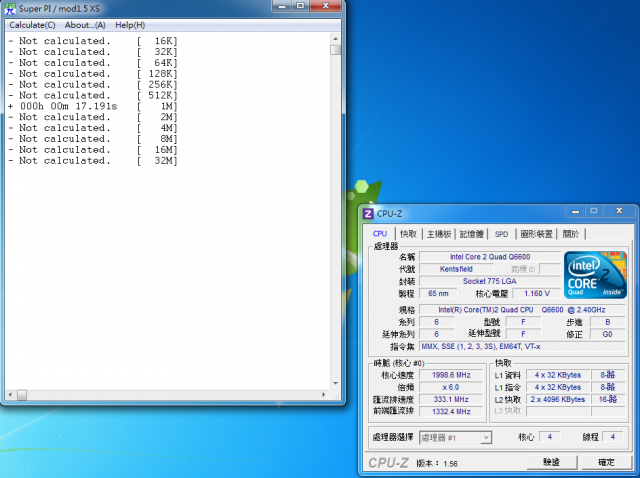The image size is (640, 478).
Task: Click the 'Not calculated' 32M line
Action: (x=93, y=161)
